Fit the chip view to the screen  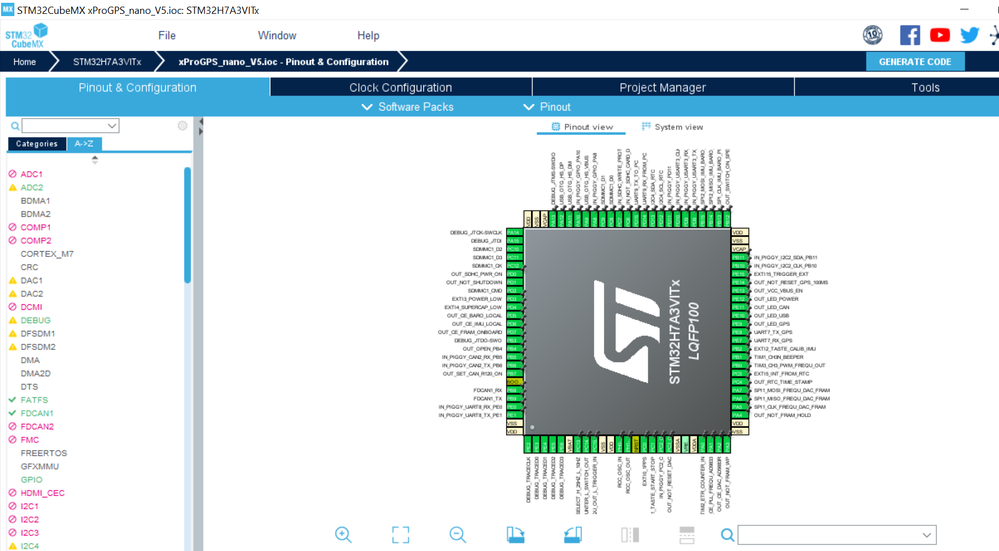click(x=400, y=534)
